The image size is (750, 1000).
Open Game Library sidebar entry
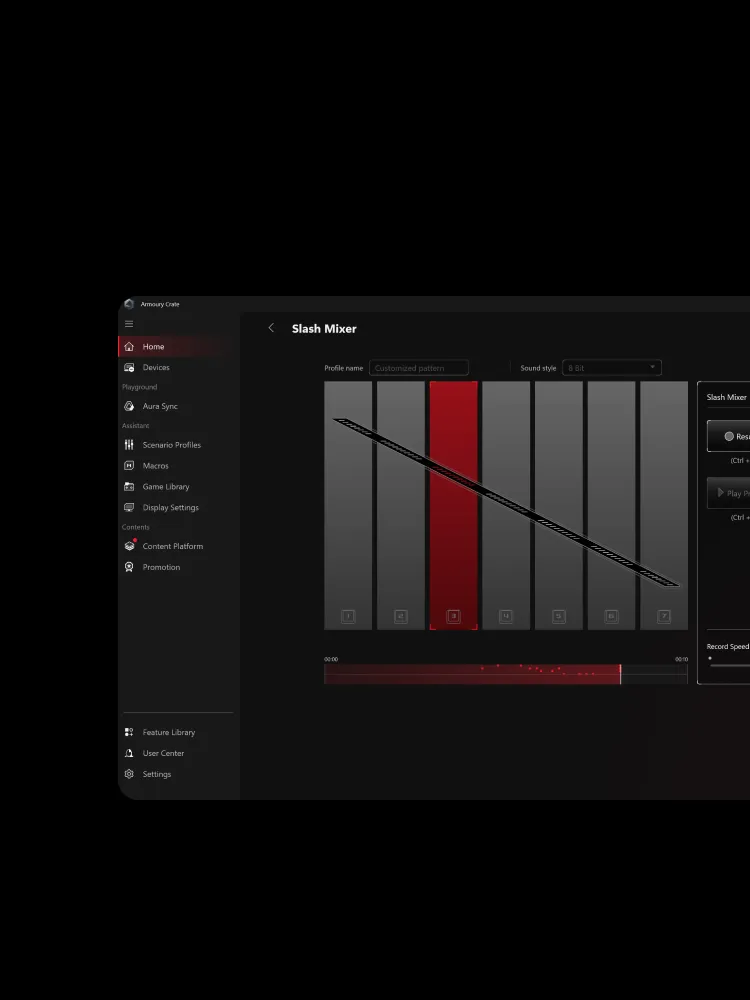coord(166,487)
